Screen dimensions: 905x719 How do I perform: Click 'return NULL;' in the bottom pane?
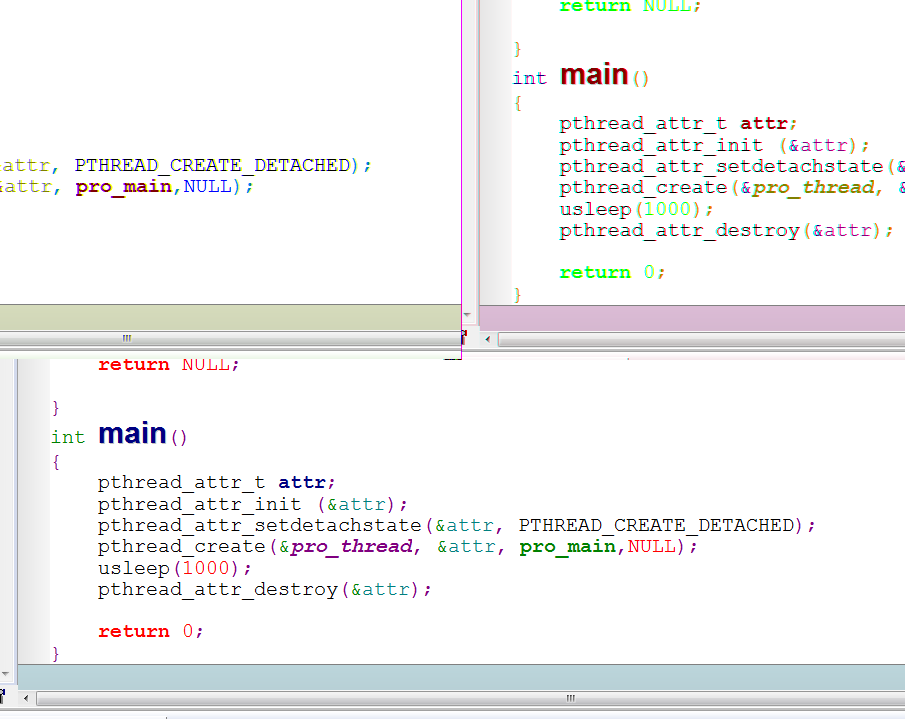(x=169, y=365)
